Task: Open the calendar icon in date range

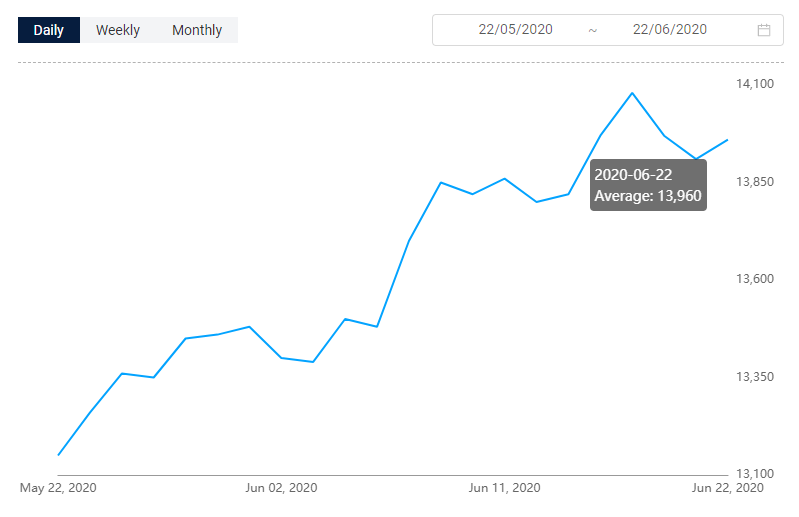Action: 763,30
